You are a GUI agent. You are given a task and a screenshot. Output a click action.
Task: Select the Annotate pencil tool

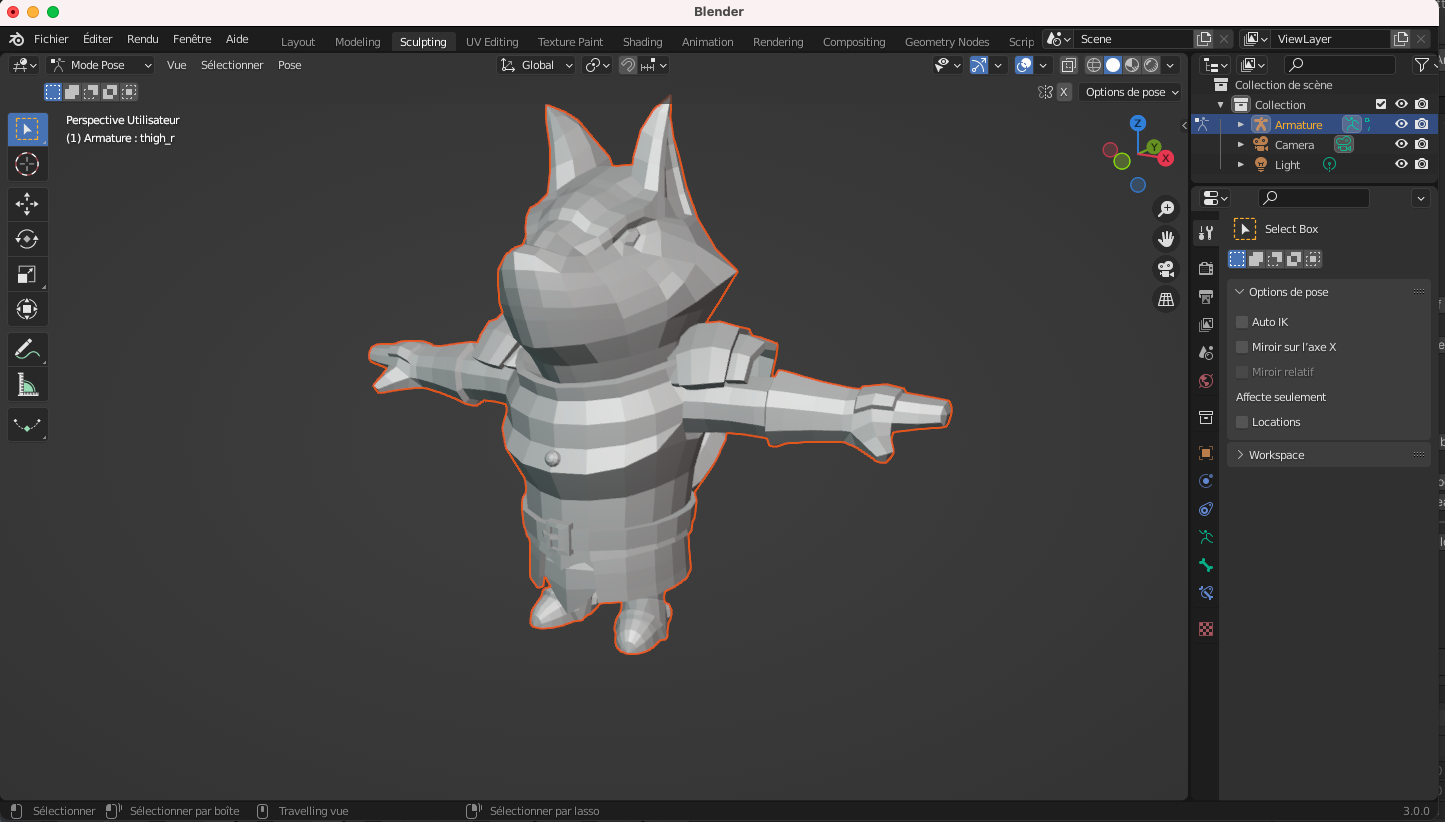27,349
